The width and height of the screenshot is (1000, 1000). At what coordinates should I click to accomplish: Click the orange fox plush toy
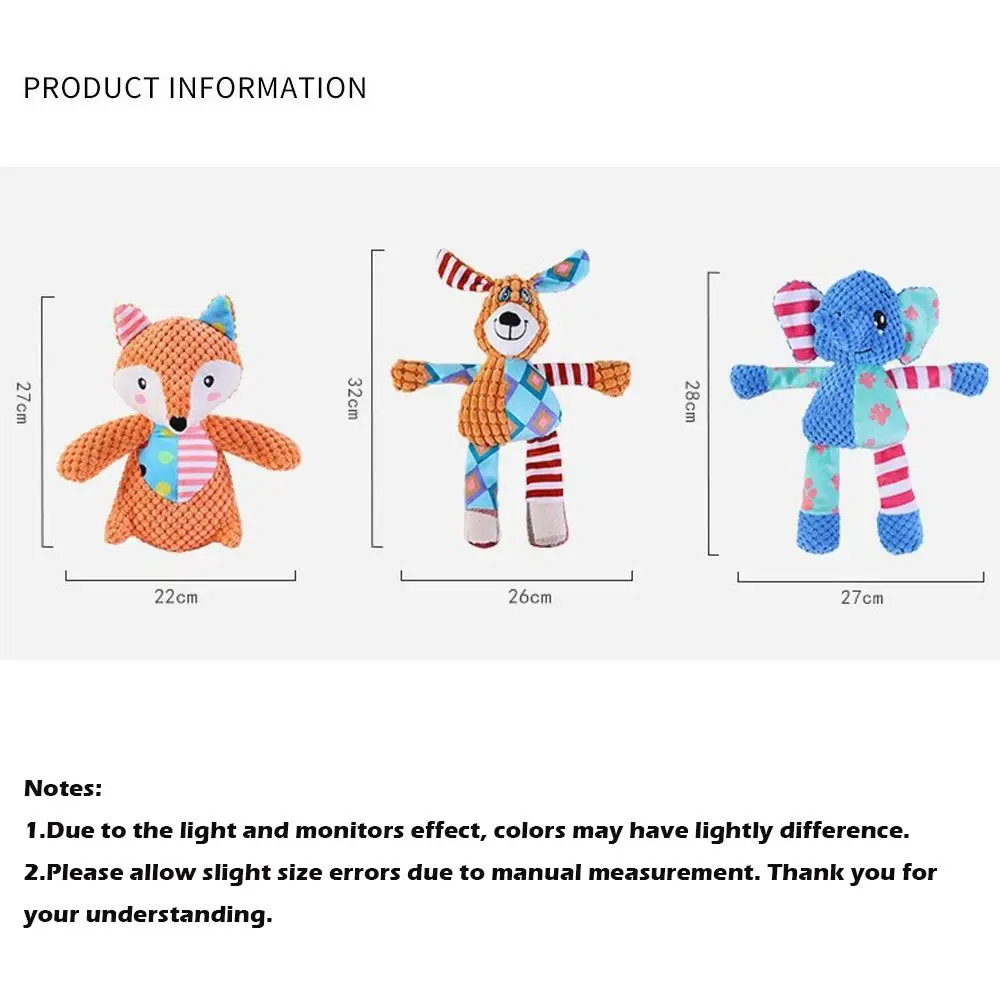click(x=181, y=430)
